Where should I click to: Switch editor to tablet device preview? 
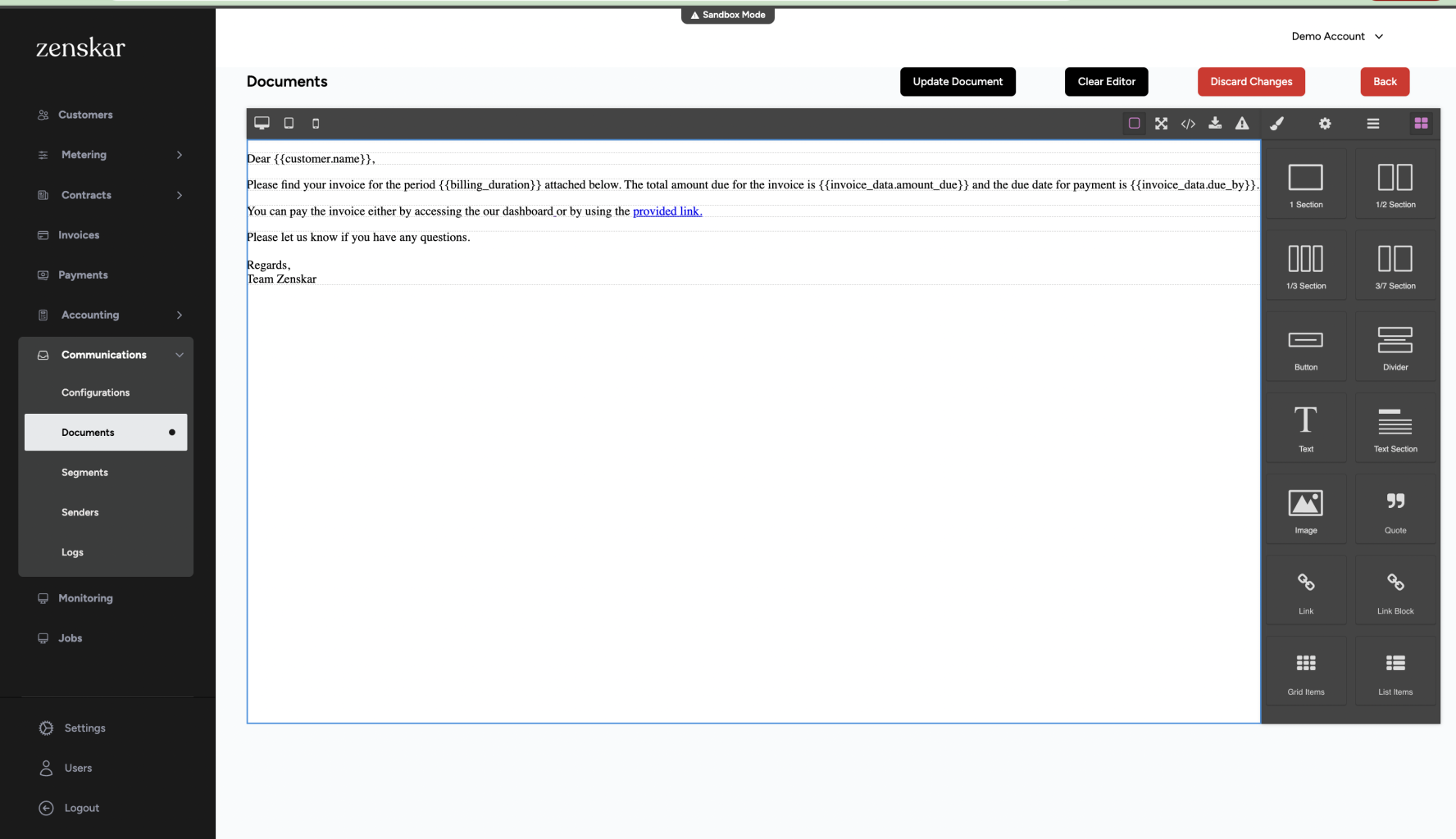click(x=289, y=124)
